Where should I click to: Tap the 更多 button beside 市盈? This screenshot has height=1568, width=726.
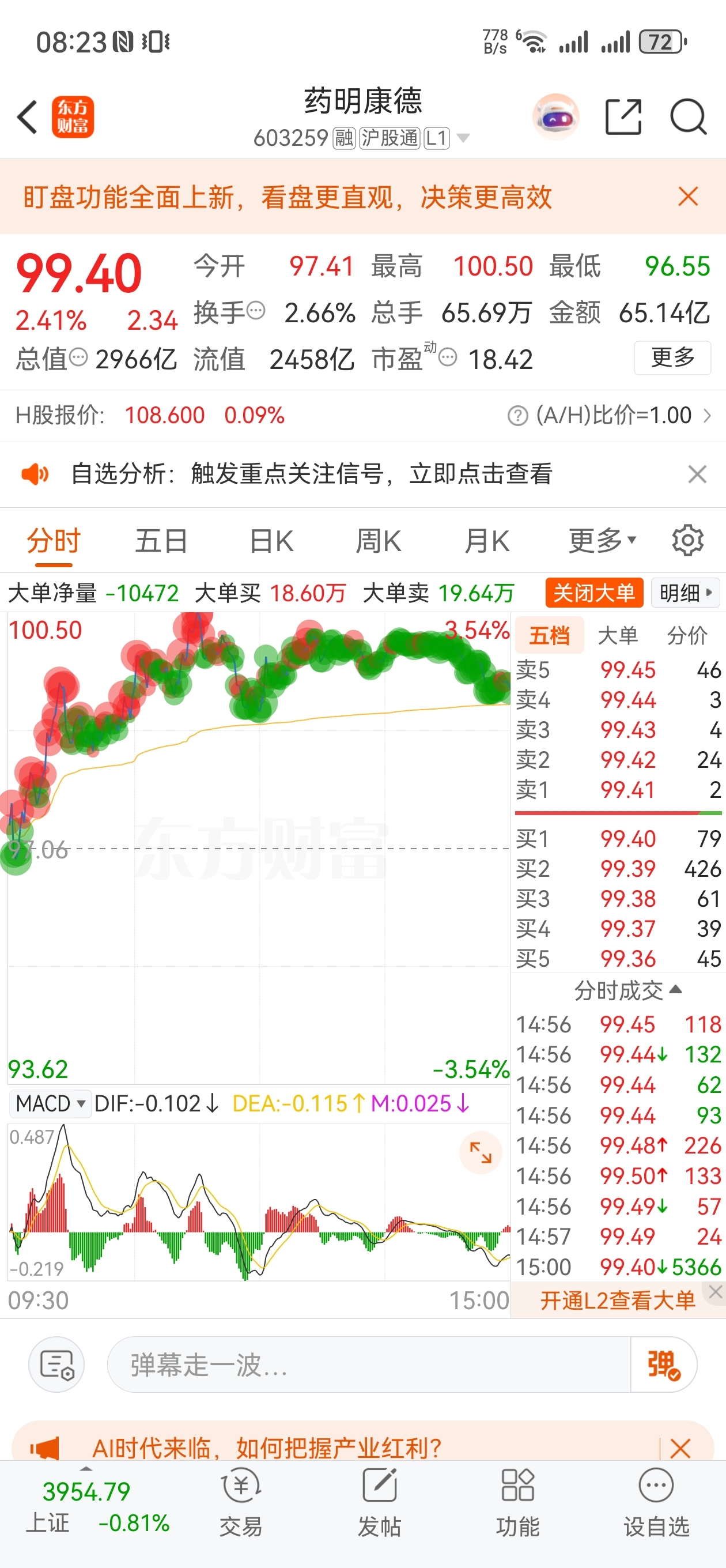(672, 357)
